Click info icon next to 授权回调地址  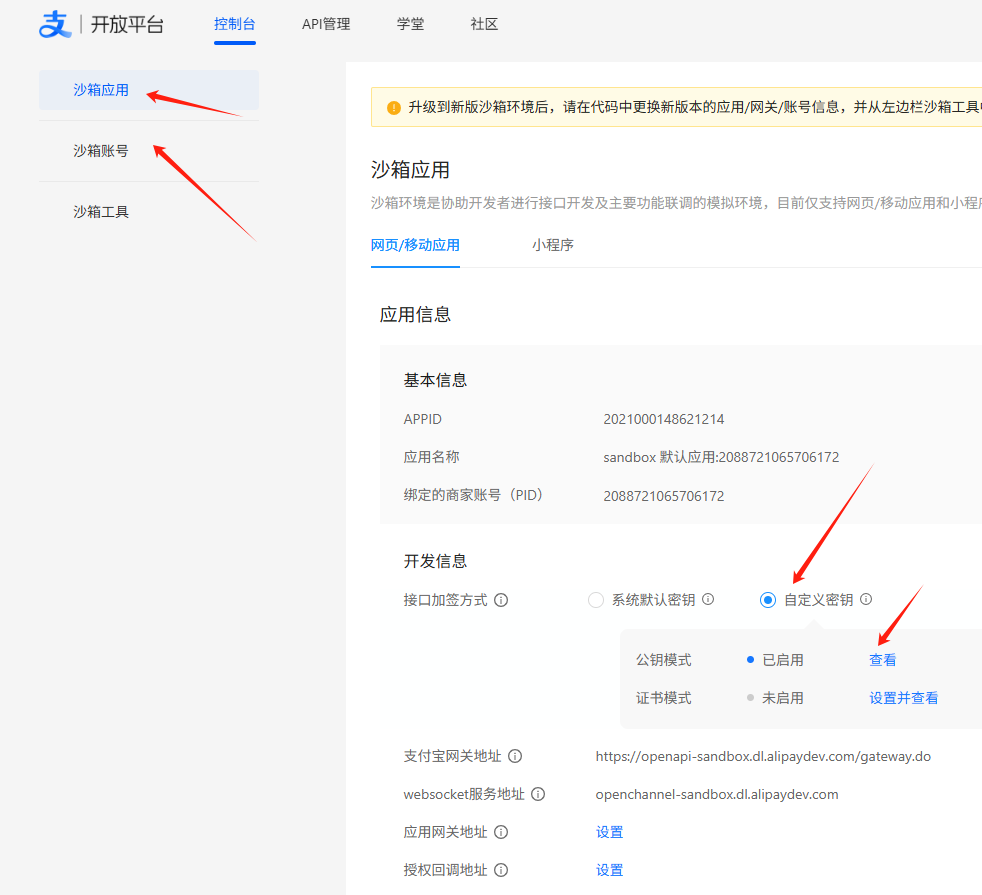501,870
